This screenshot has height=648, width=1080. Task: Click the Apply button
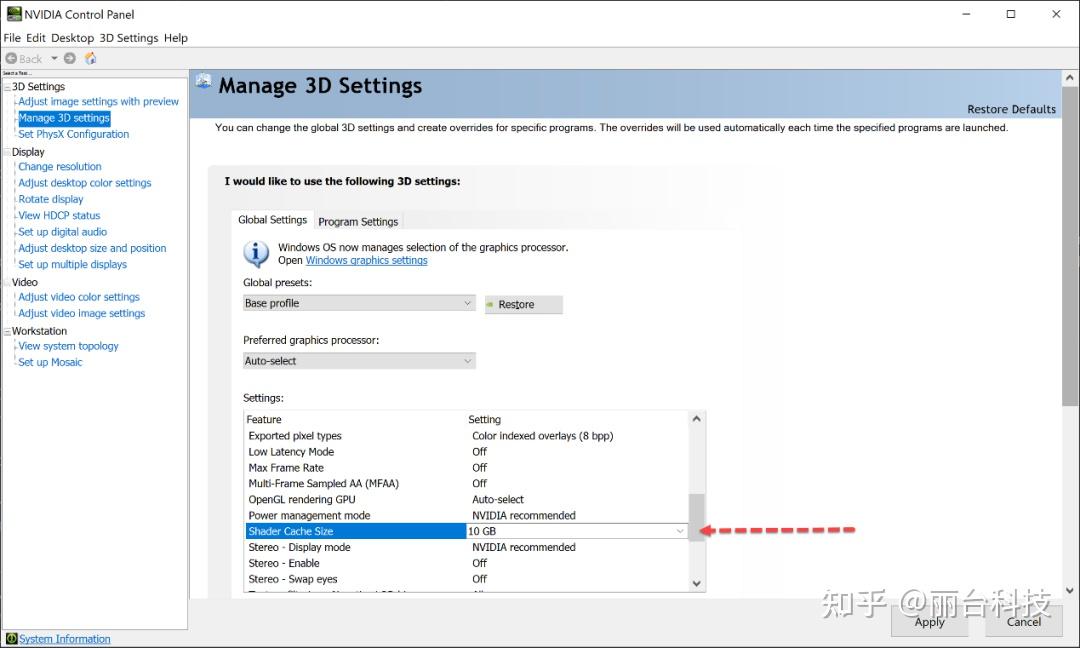pos(929,621)
